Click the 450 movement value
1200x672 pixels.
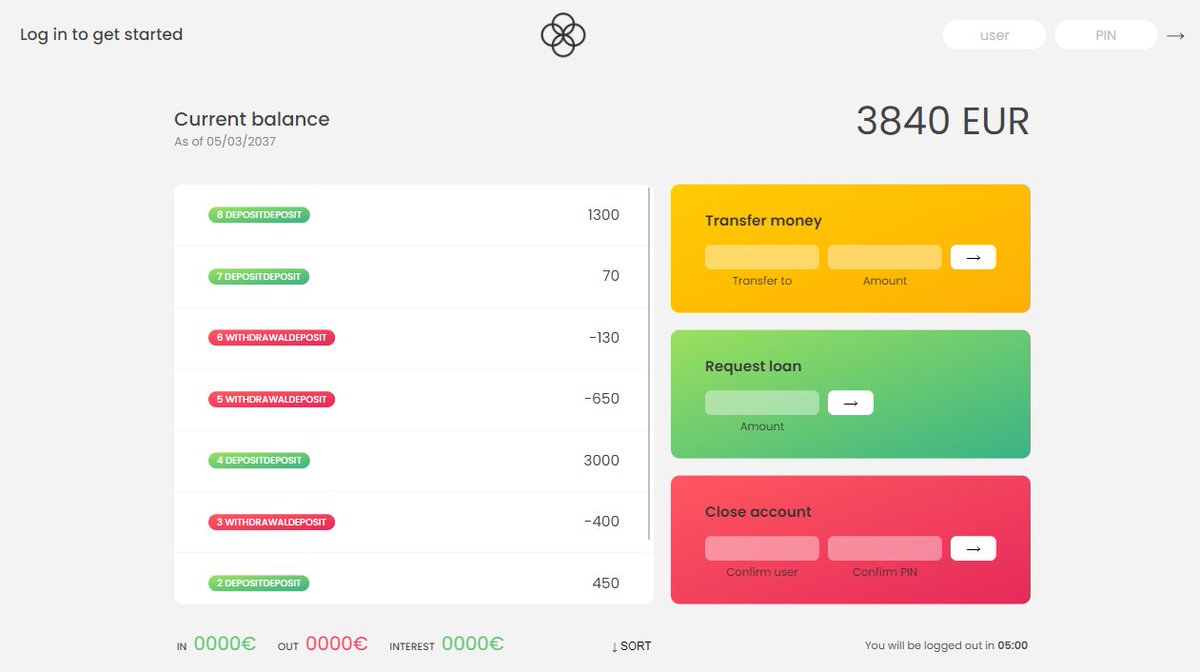click(x=606, y=583)
